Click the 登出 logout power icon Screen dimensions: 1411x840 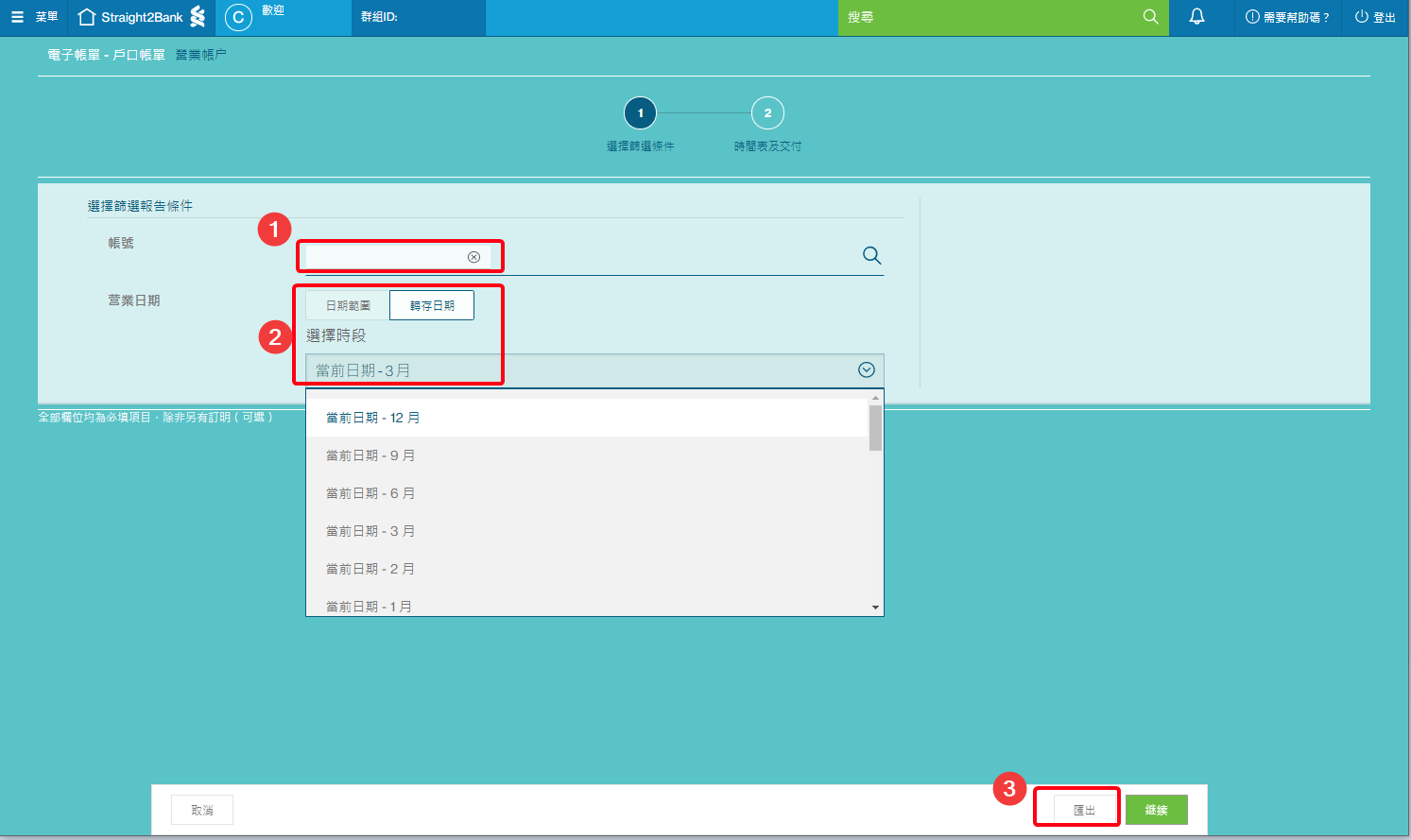point(1361,17)
